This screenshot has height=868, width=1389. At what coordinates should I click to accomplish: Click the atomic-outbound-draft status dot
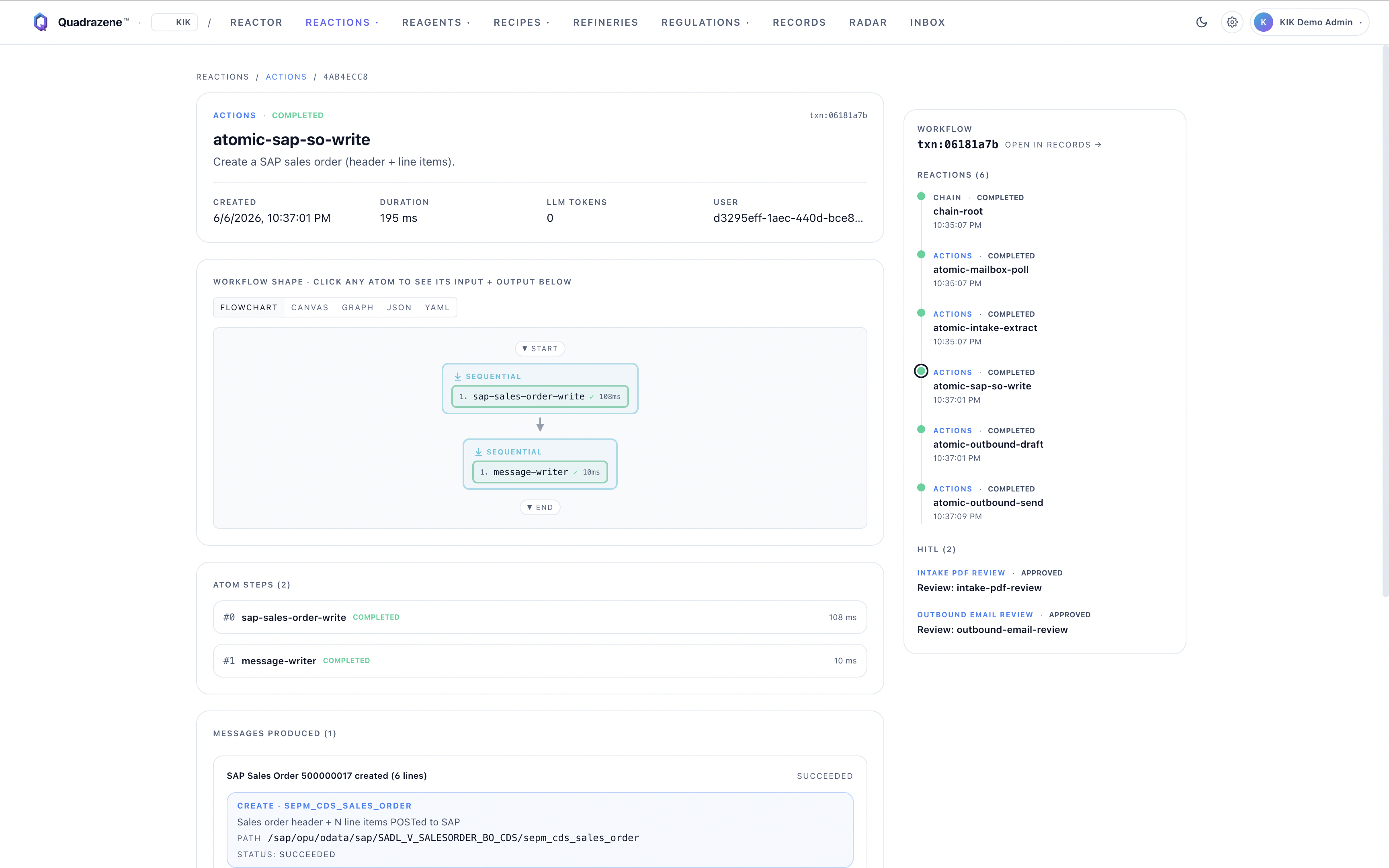coord(921,430)
